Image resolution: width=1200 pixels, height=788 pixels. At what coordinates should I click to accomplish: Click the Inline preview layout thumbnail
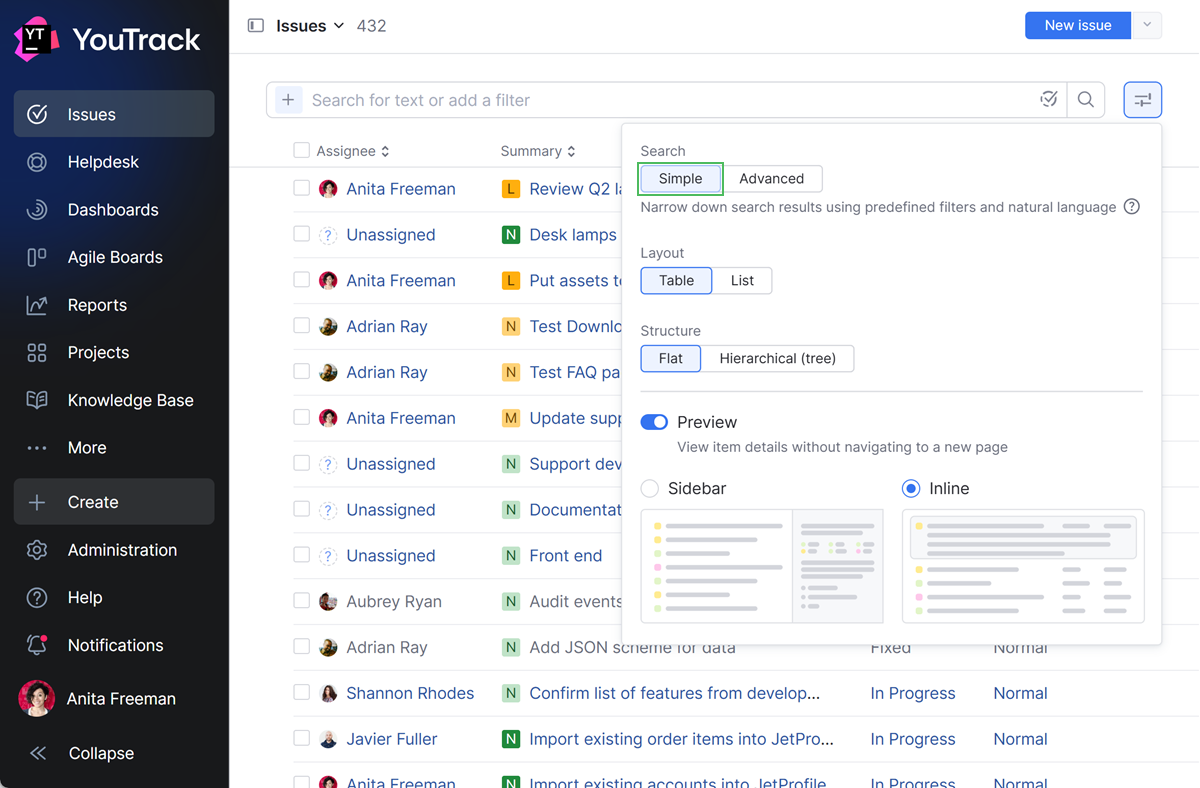click(1023, 566)
